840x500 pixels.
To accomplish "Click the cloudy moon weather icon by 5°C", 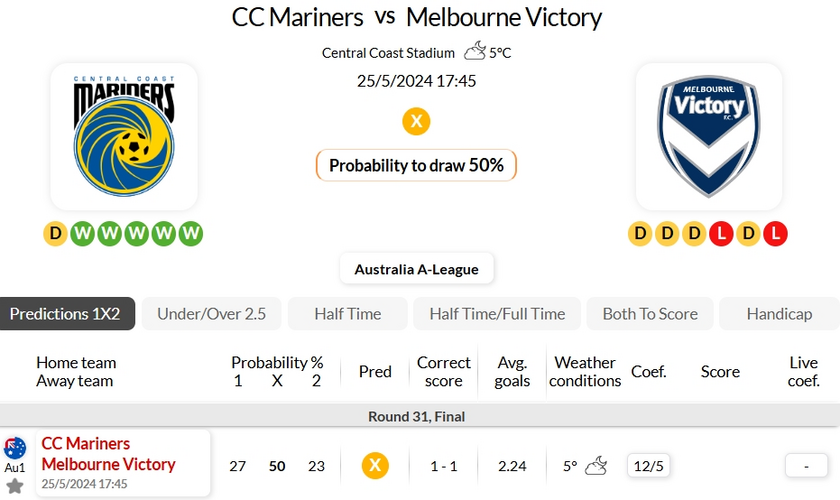I will point(475,51).
